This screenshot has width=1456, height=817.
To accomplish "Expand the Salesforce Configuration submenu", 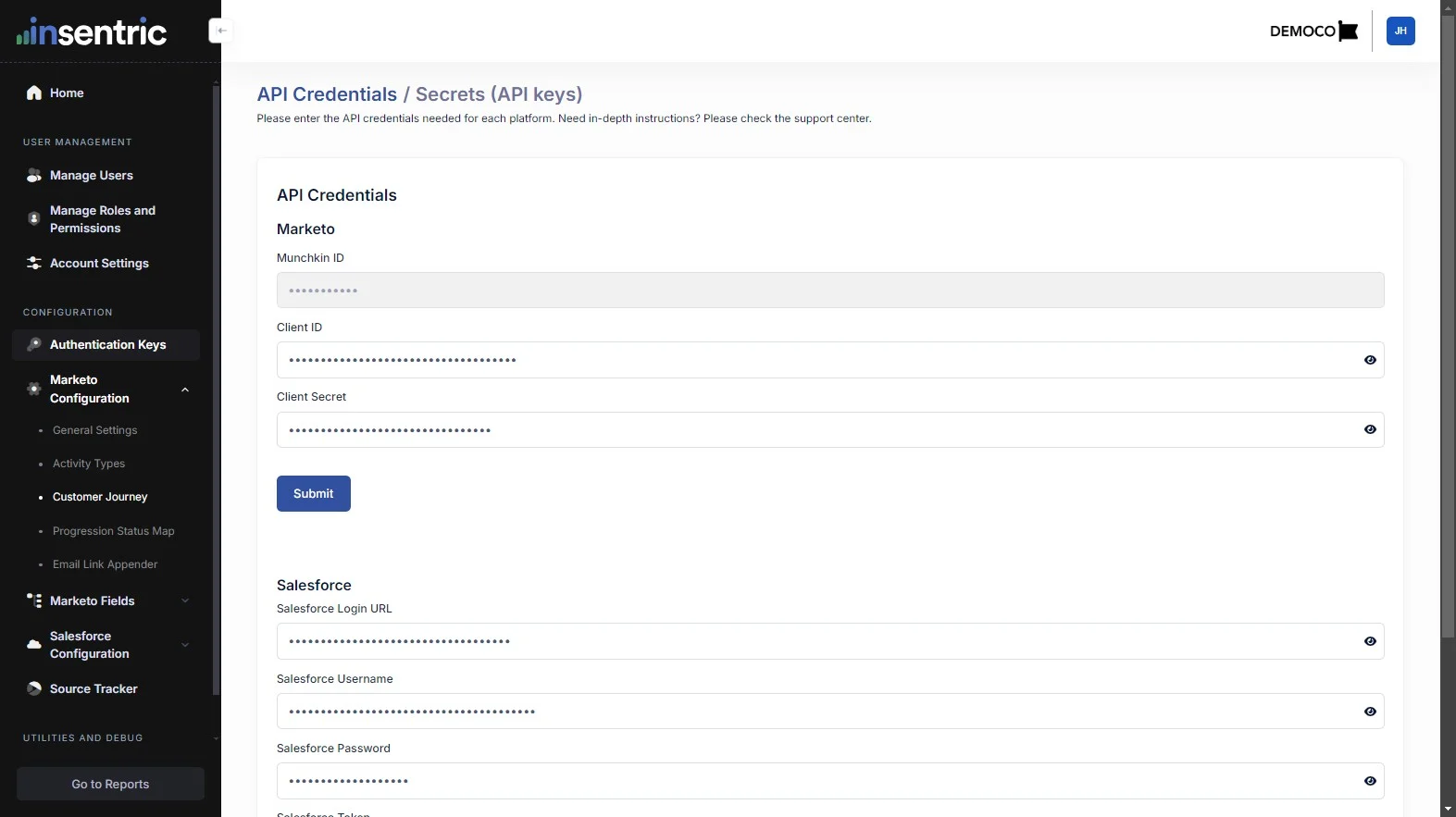I will [x=185, y=645].
